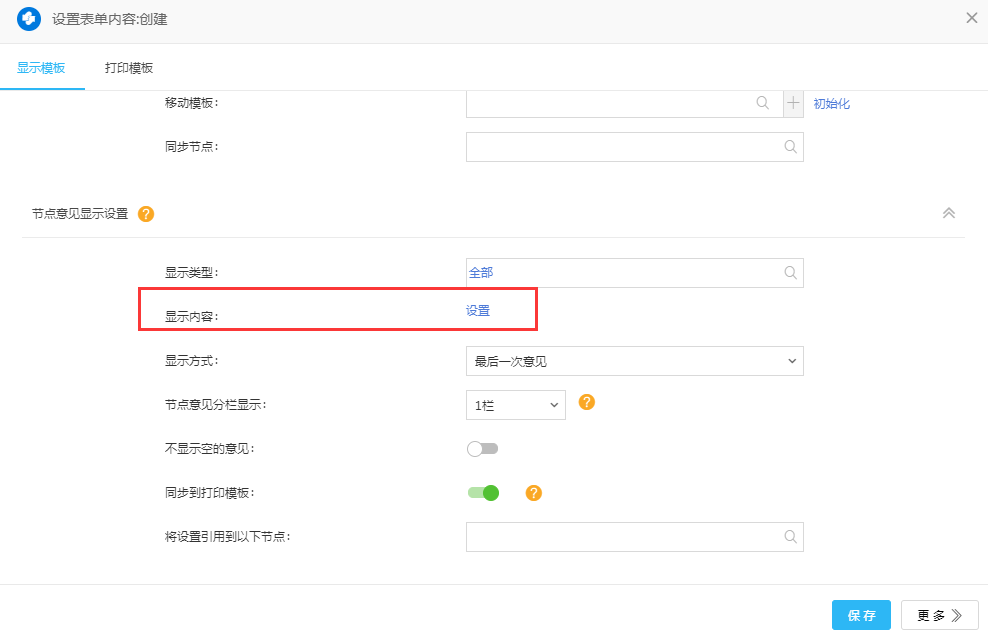Screen dimensions: 988x637
Task: Click the search icon in 同步节点 field
Action: (790, 147)
